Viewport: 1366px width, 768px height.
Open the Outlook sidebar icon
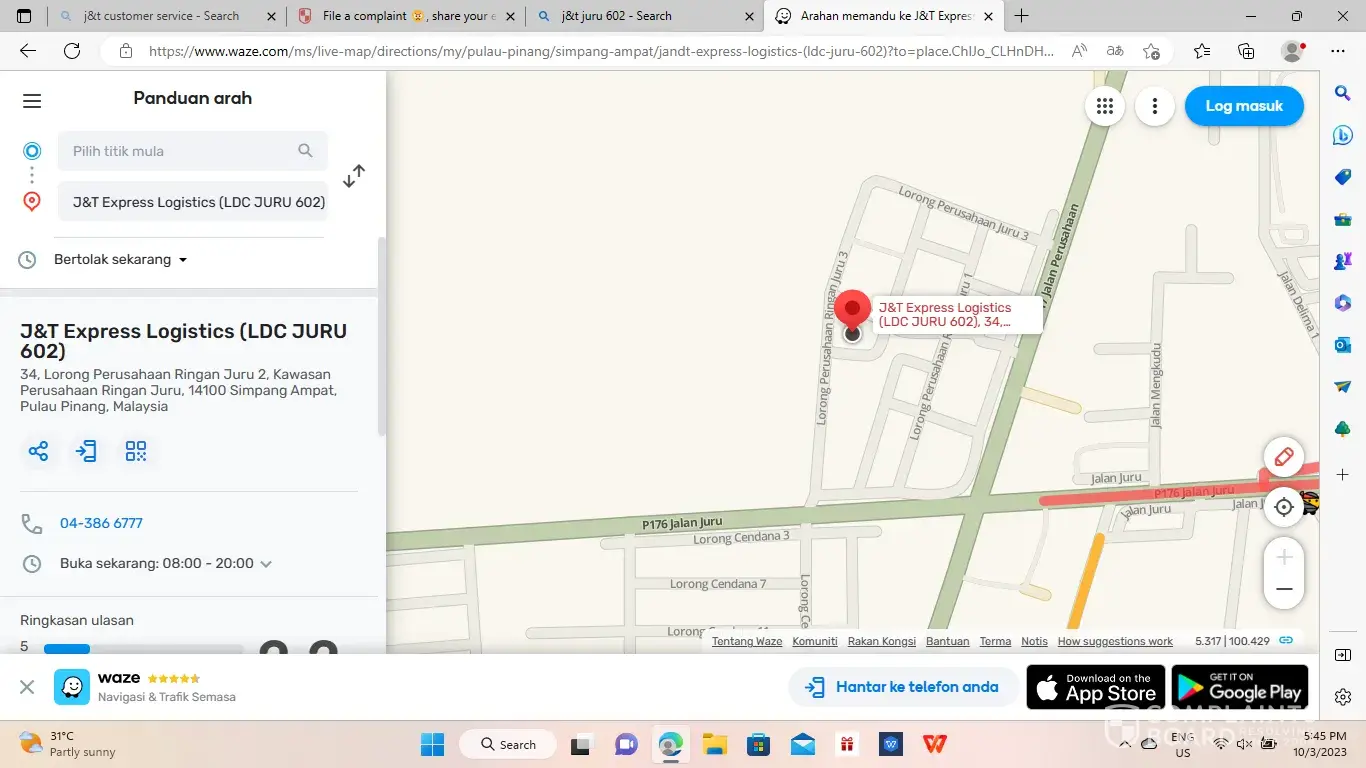click(x=1343, y=345)
